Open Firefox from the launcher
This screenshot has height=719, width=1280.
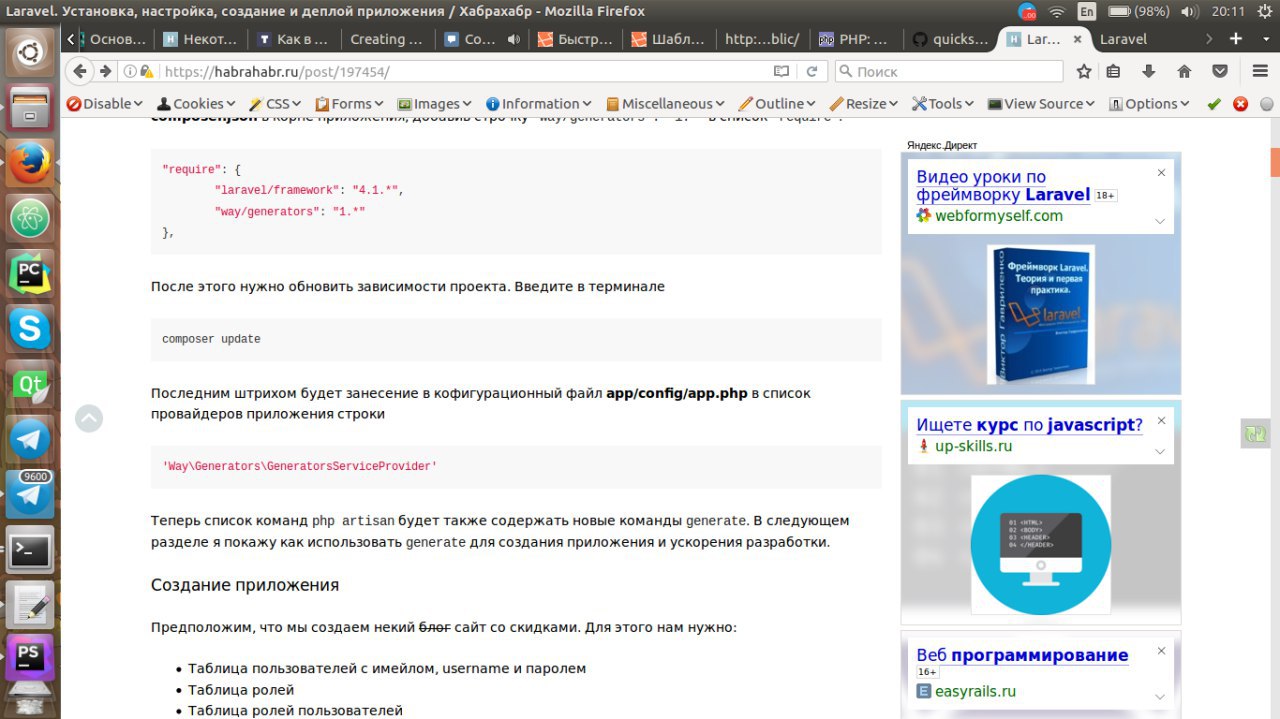coord(30,162)
